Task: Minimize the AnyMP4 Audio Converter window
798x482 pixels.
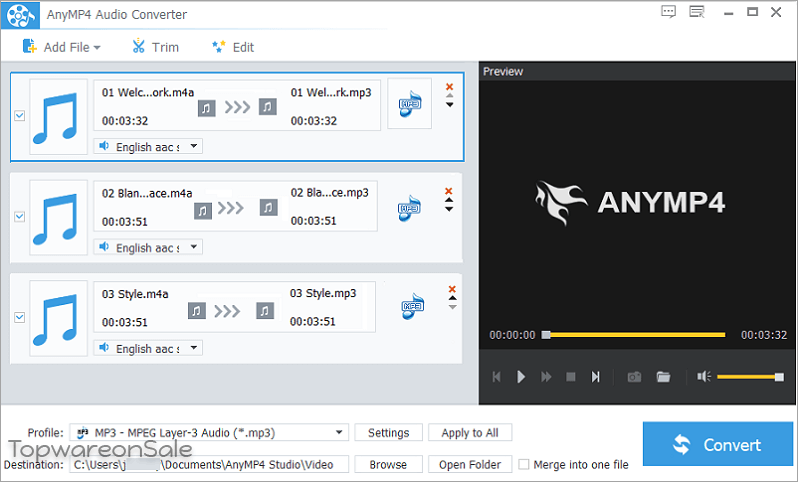Action: (728, 13)
